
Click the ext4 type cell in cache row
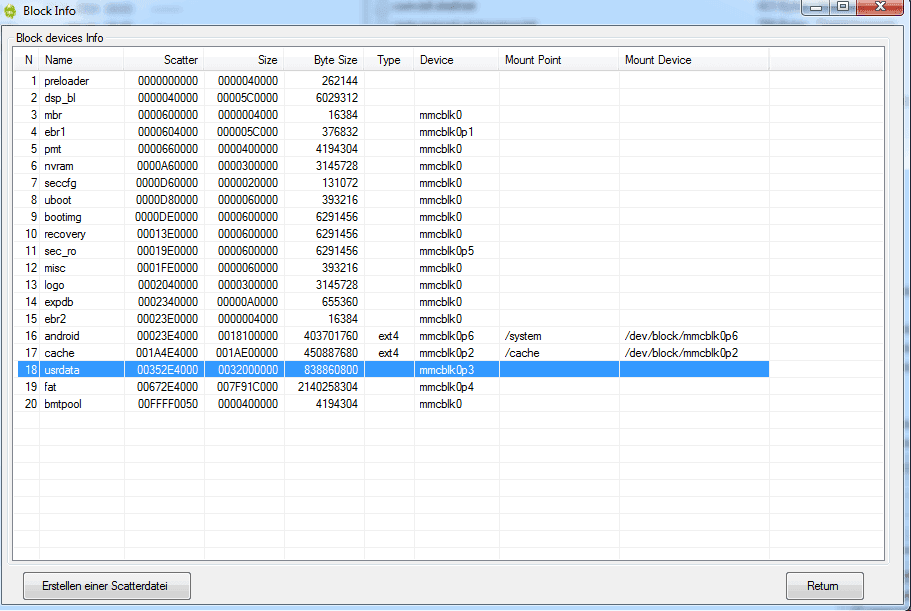(x=388, y=353)
